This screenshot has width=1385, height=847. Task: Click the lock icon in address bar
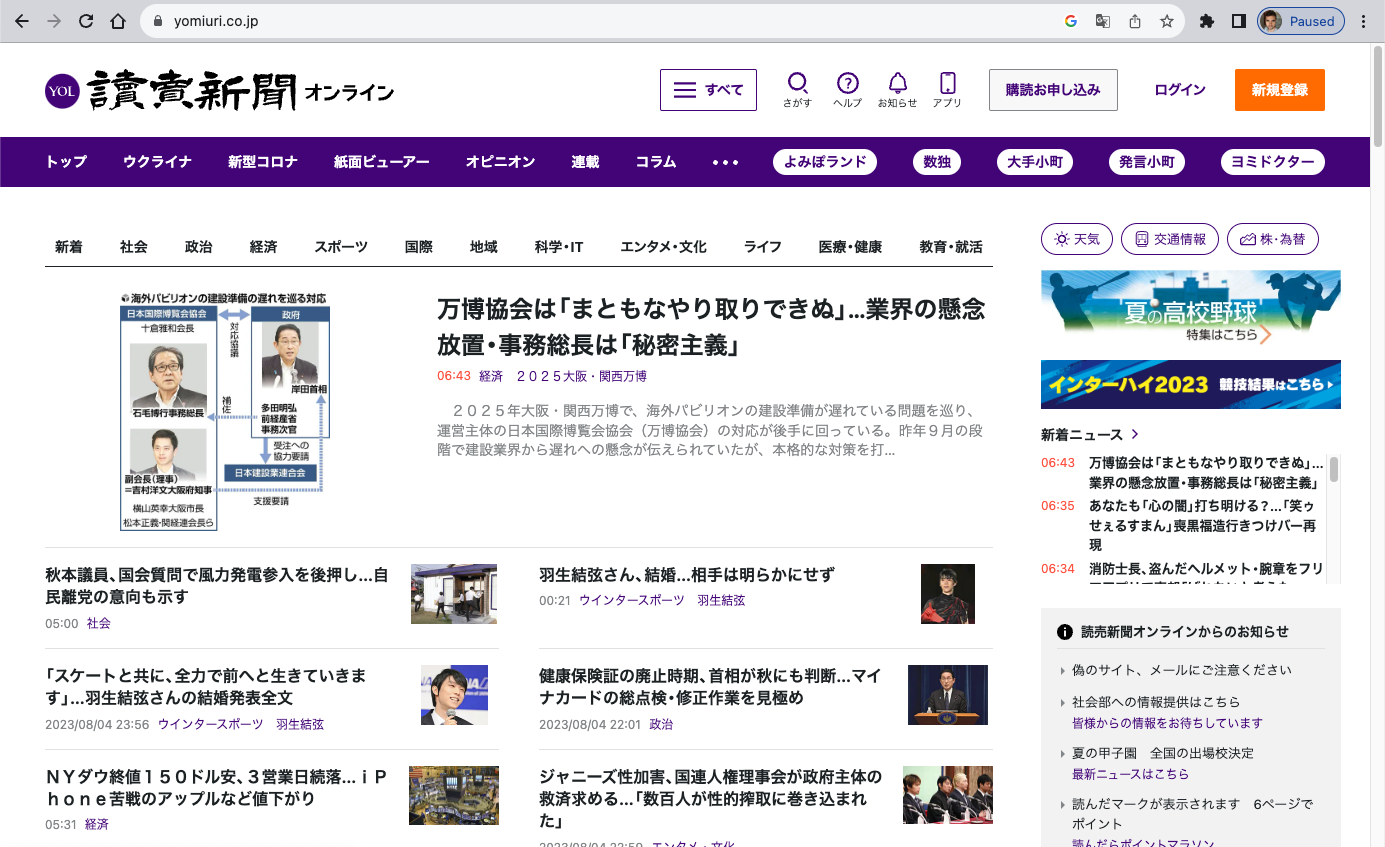[159, 21]
